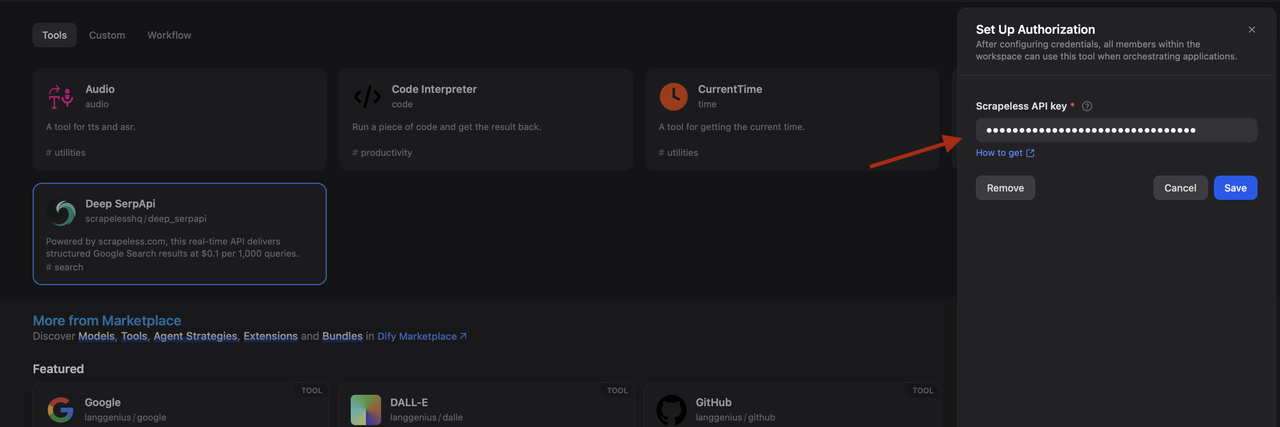Click the 'langgenius / github' text

click(x=735, y=417)
